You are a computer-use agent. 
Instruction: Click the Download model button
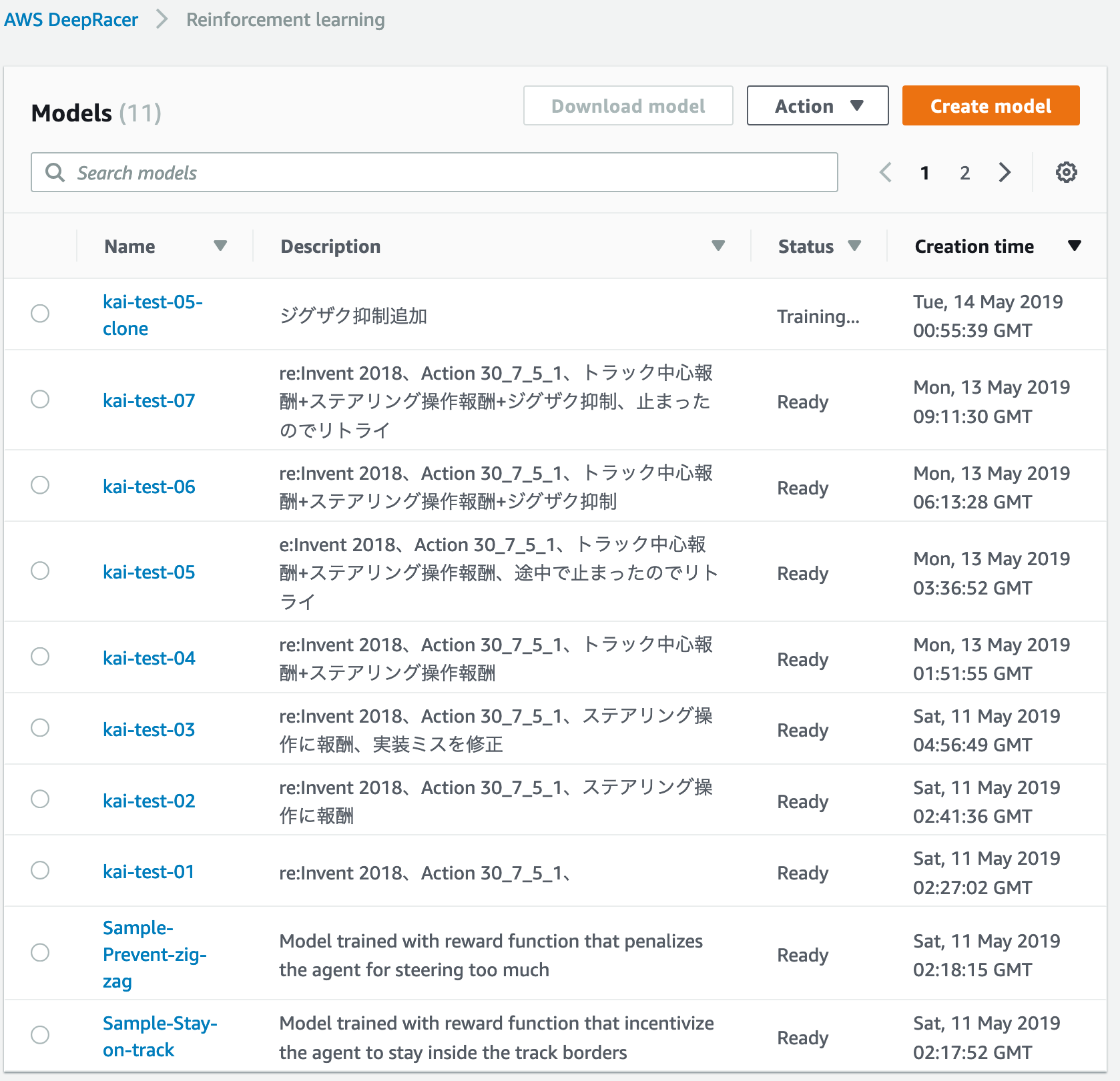627,105
